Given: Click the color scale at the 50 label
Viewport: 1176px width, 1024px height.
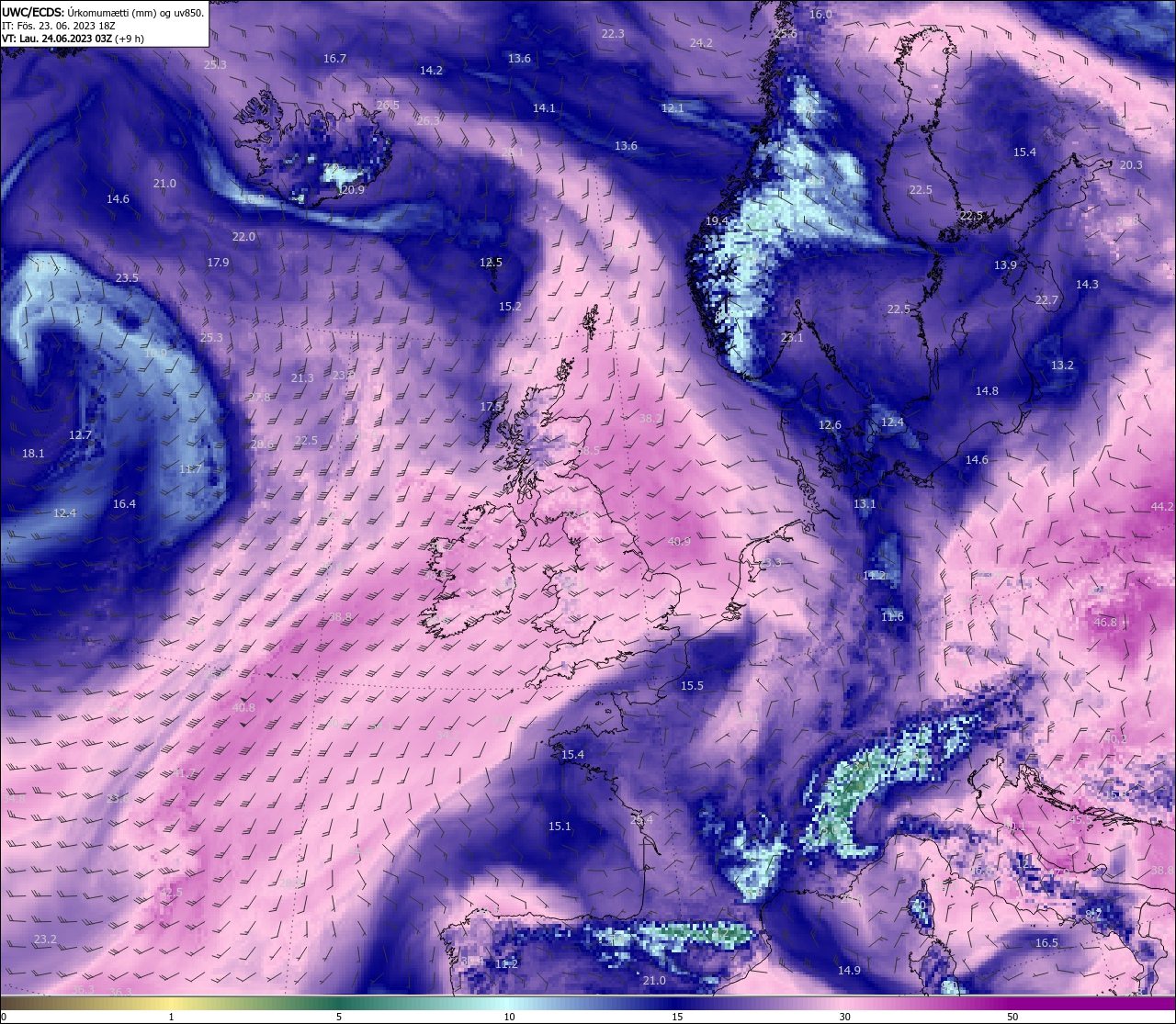Looking at the screenshot, I should [1012, 1017].
